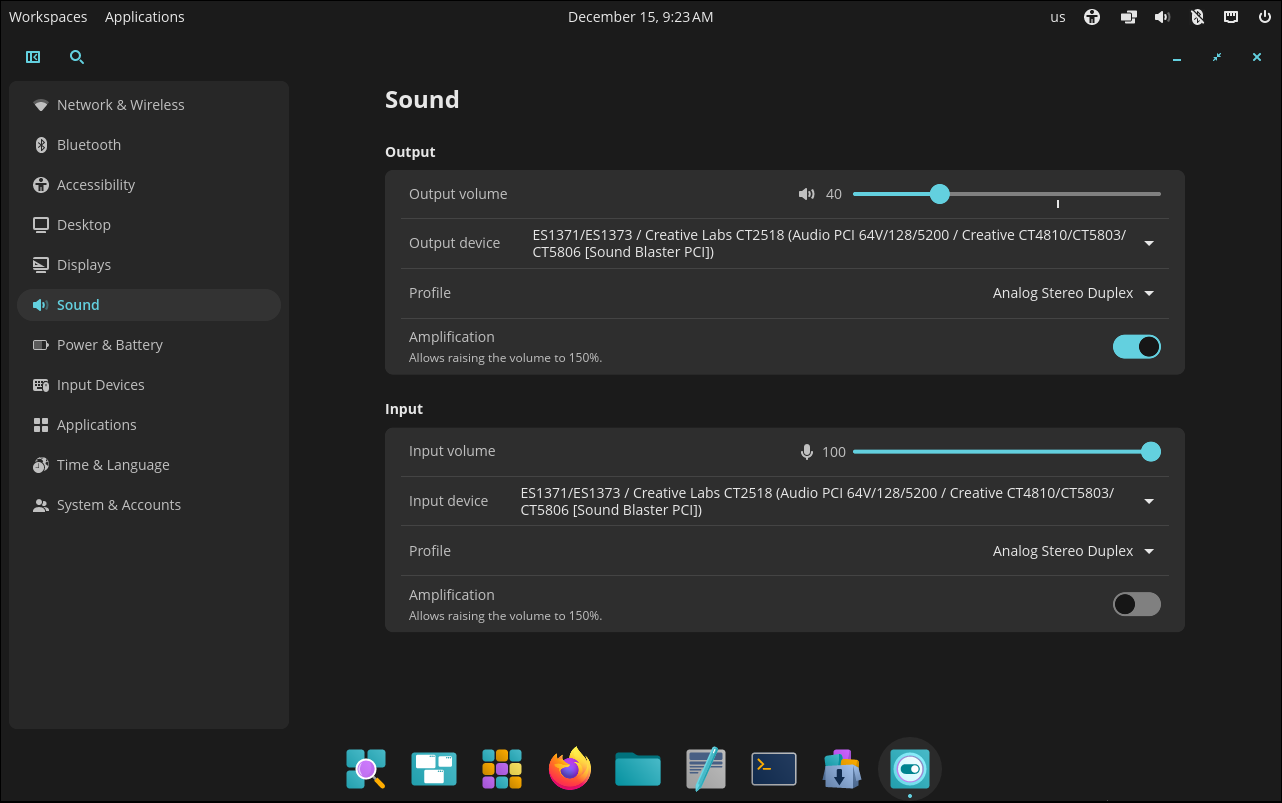Screen dimensions: 1282x803
Task: Open the software store from the dock
Action: pyautogui.click(x=841, y=768)
